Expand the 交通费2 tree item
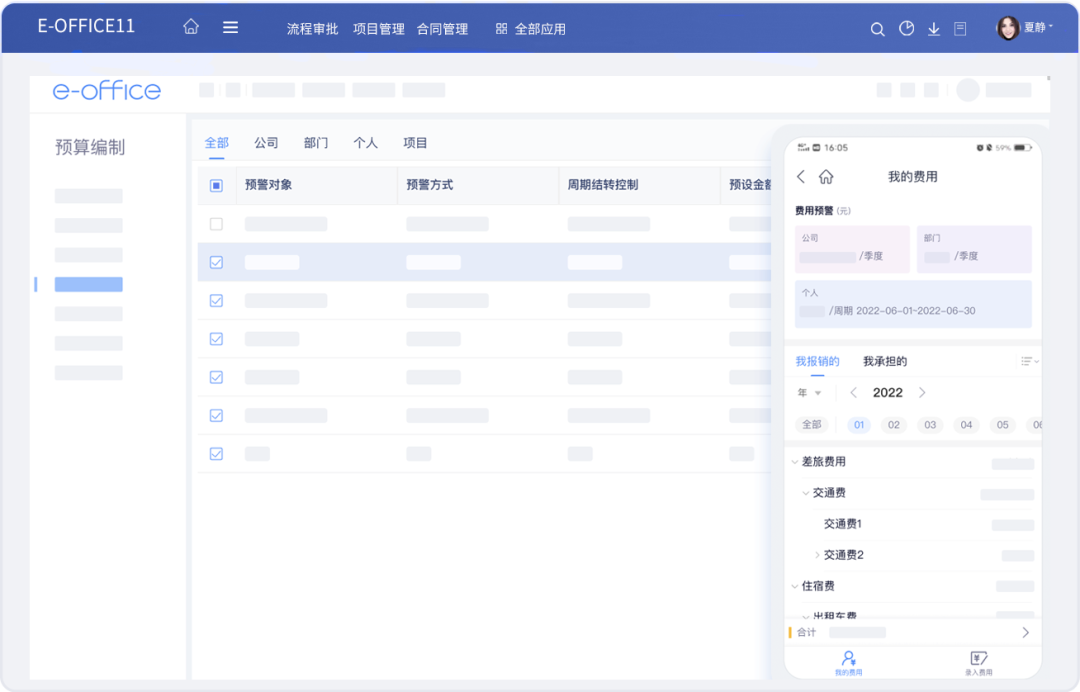Viewport: 1080px width, 692px height. (x=817, y=555)
